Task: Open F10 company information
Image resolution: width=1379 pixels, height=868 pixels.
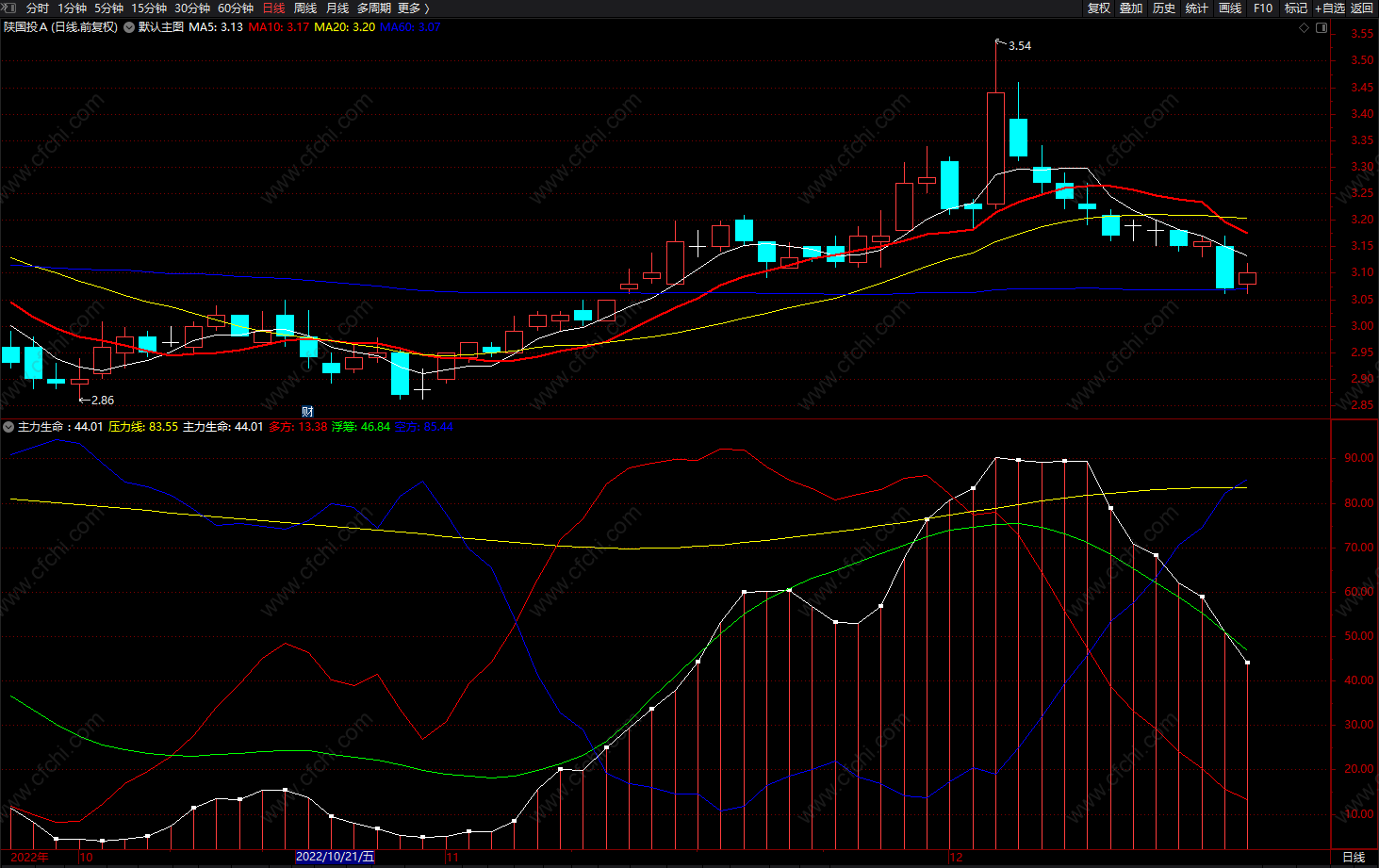Action: tap(1263, 8)
